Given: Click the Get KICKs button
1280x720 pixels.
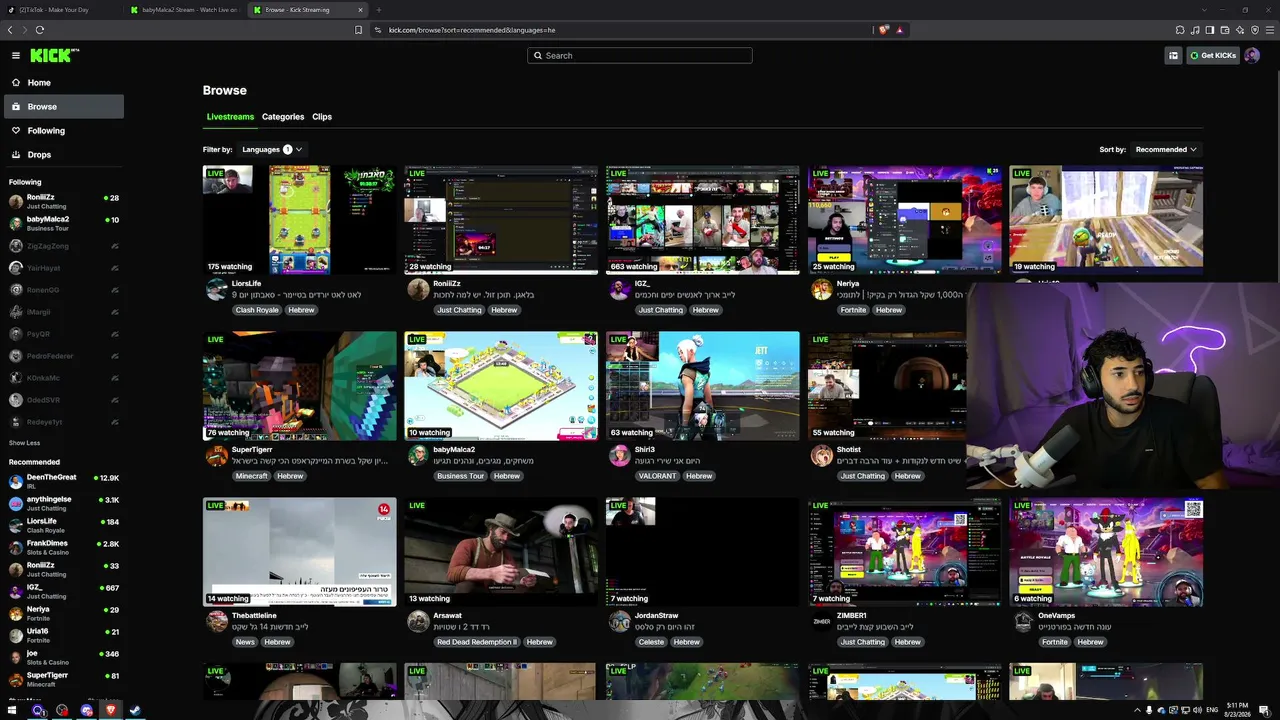Looking at the screenshot, I should pyautogui.click(x=1212, y=56).
